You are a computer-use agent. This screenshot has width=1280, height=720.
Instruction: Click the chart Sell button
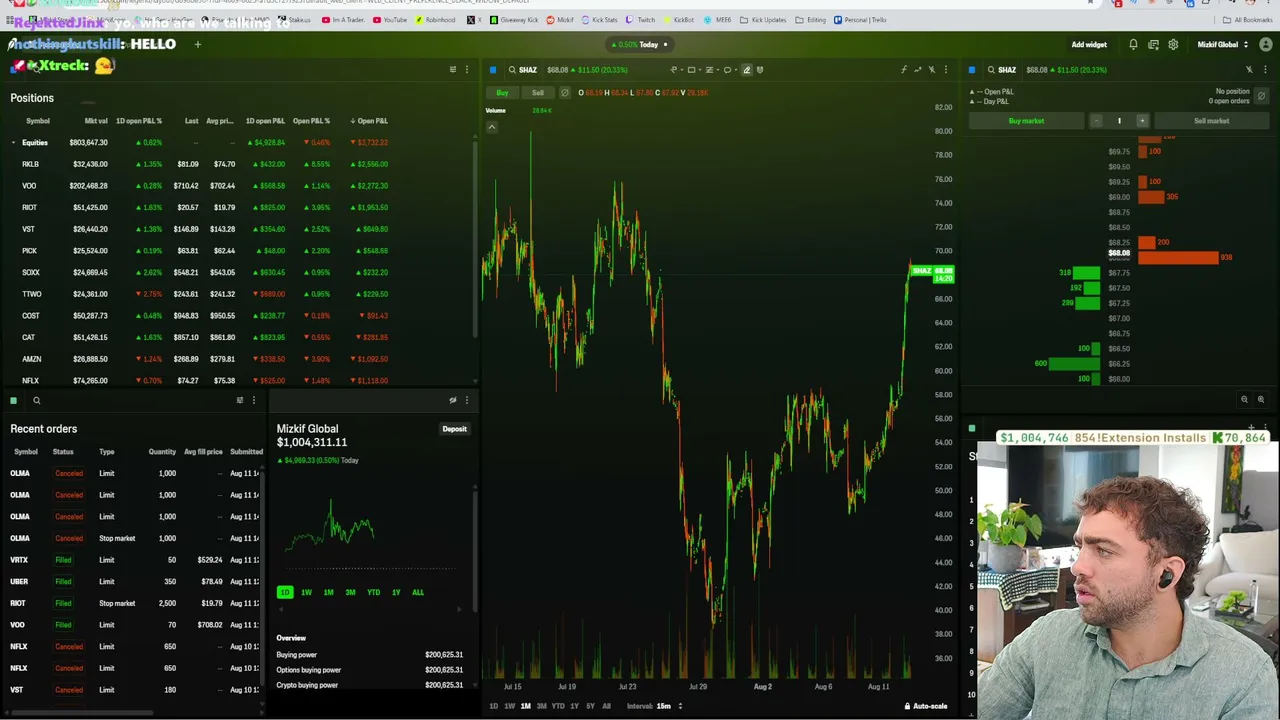click(538, 93)
